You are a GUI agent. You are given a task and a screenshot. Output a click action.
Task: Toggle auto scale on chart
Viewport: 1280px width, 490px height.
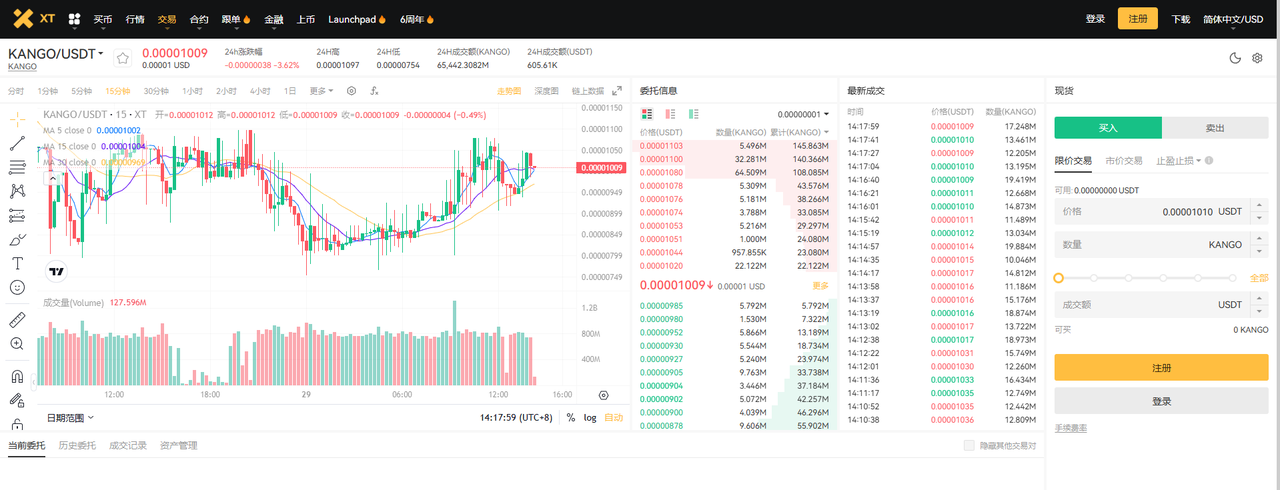coord(613,417)
